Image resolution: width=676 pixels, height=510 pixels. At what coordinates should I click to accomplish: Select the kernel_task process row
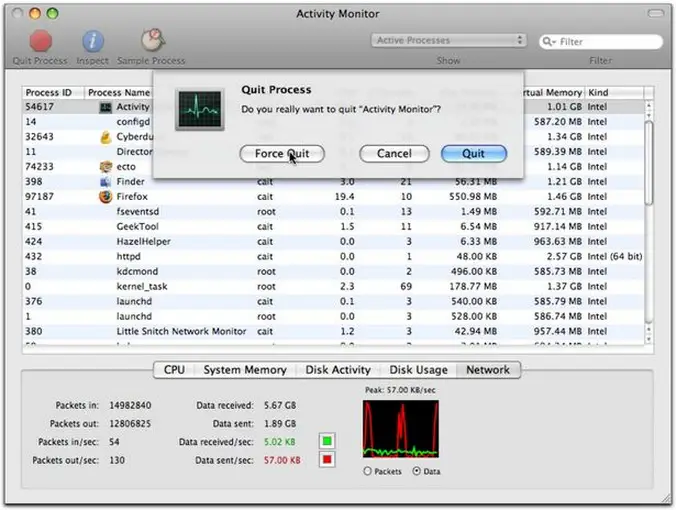click(333, 287)
